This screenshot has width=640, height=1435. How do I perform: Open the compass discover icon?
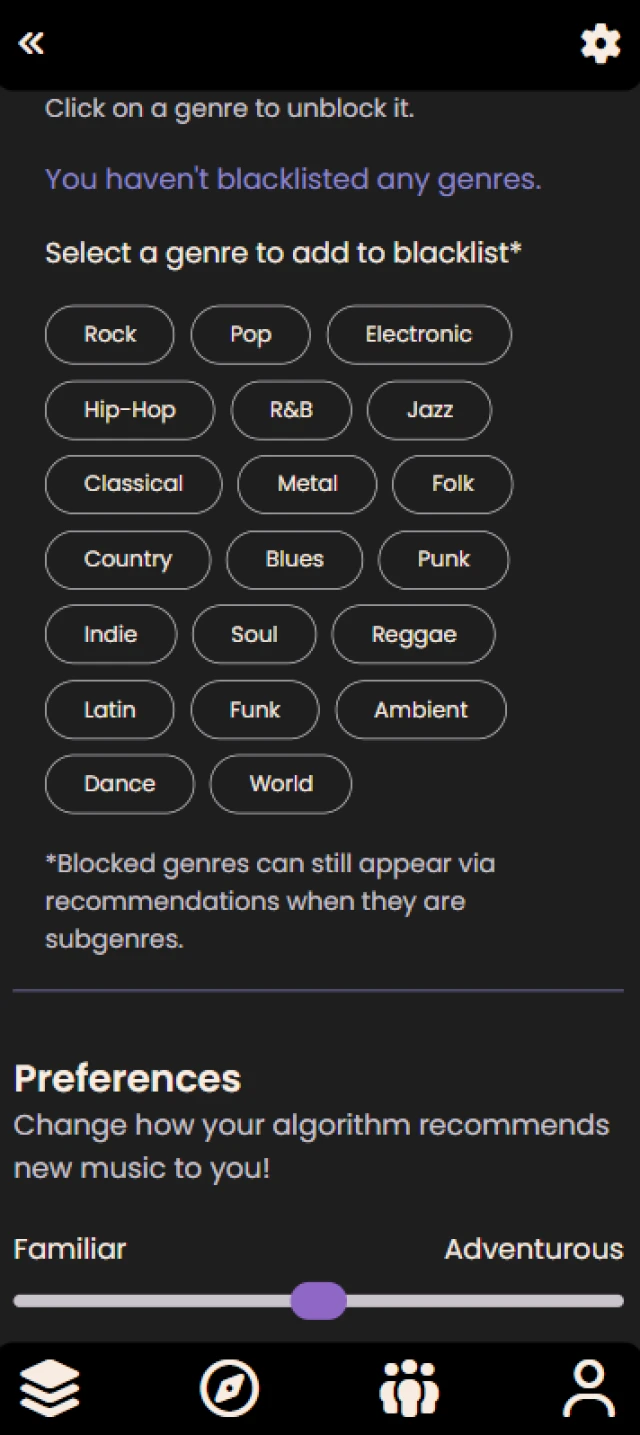point(229,1388)
